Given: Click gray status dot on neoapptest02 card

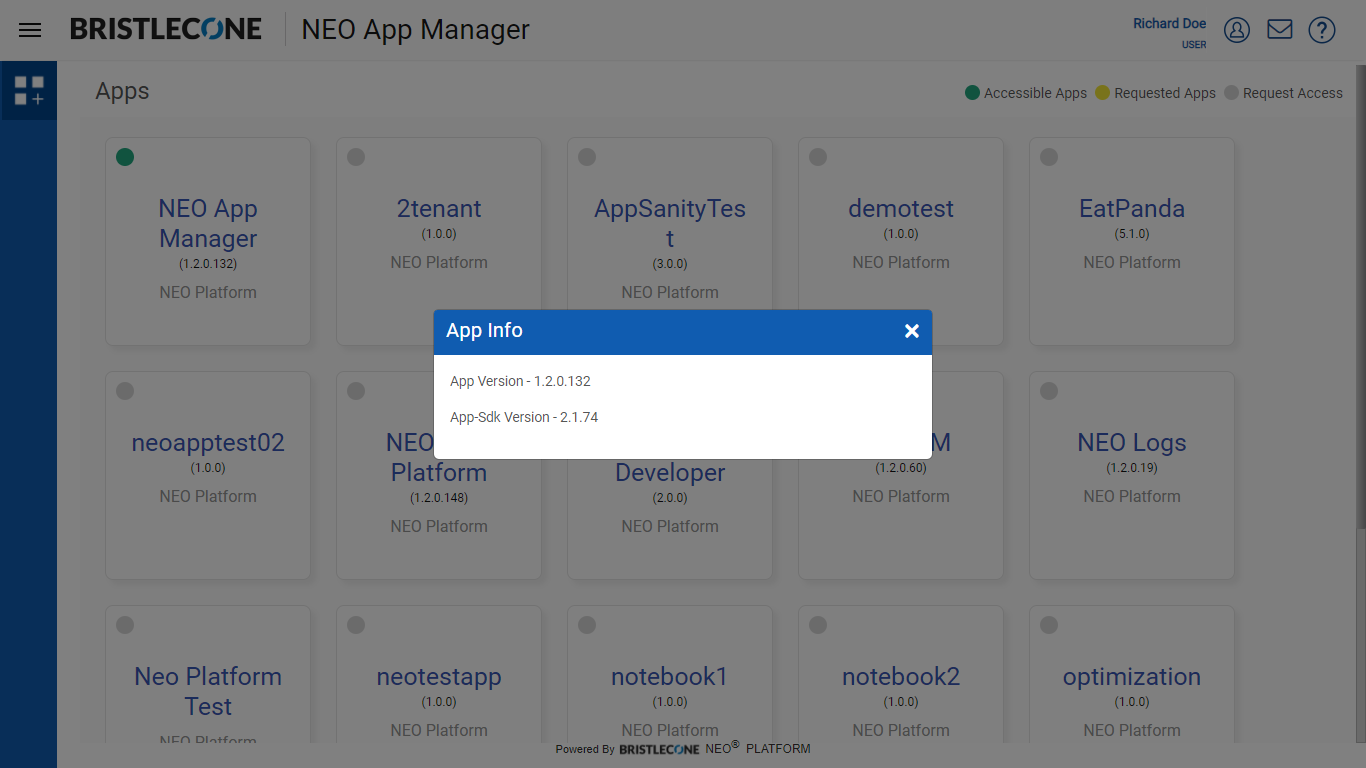Looking at the screenshot, I should pos(125,391).
